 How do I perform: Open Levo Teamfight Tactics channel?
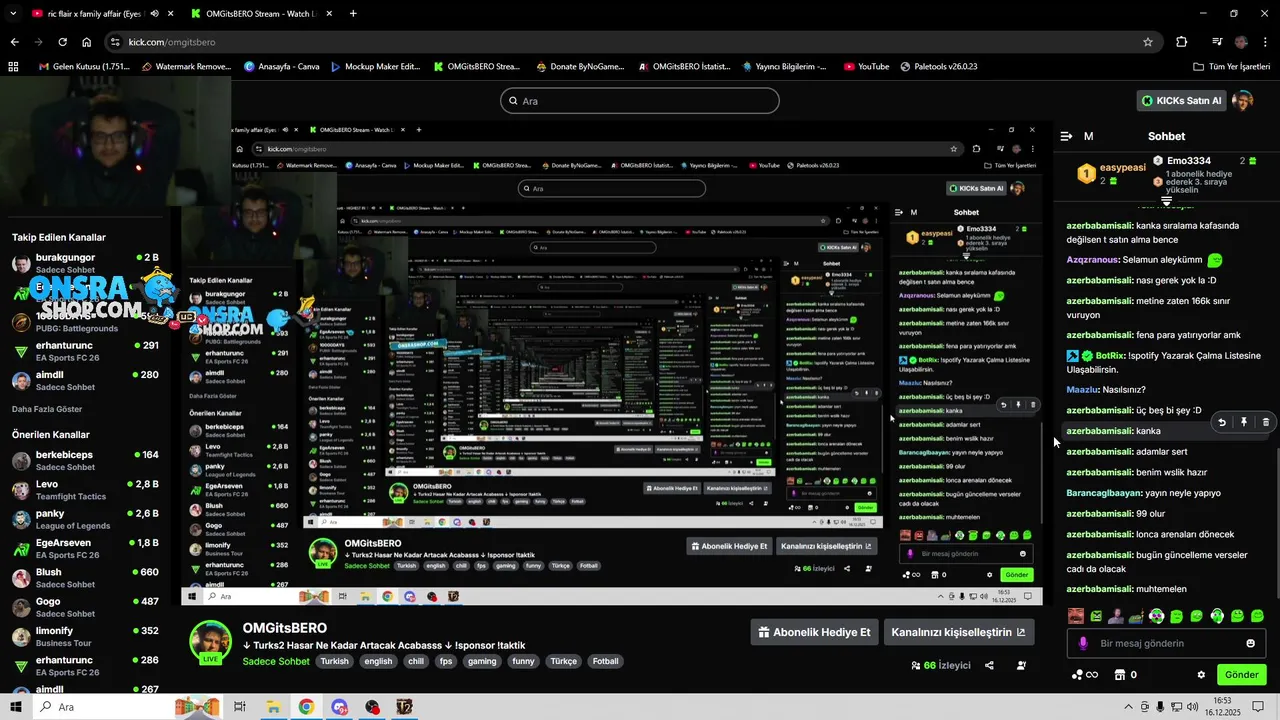coord(85,490)
